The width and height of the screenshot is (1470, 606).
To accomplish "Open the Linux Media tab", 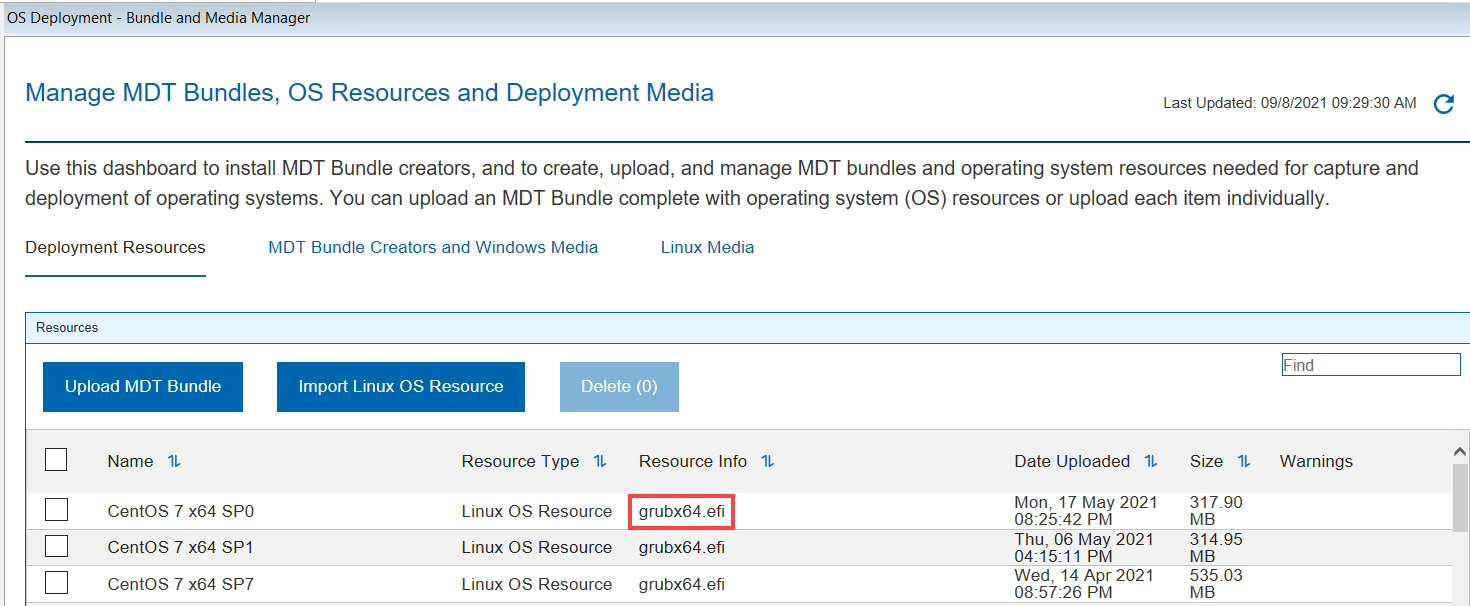I will pos(707,247).
